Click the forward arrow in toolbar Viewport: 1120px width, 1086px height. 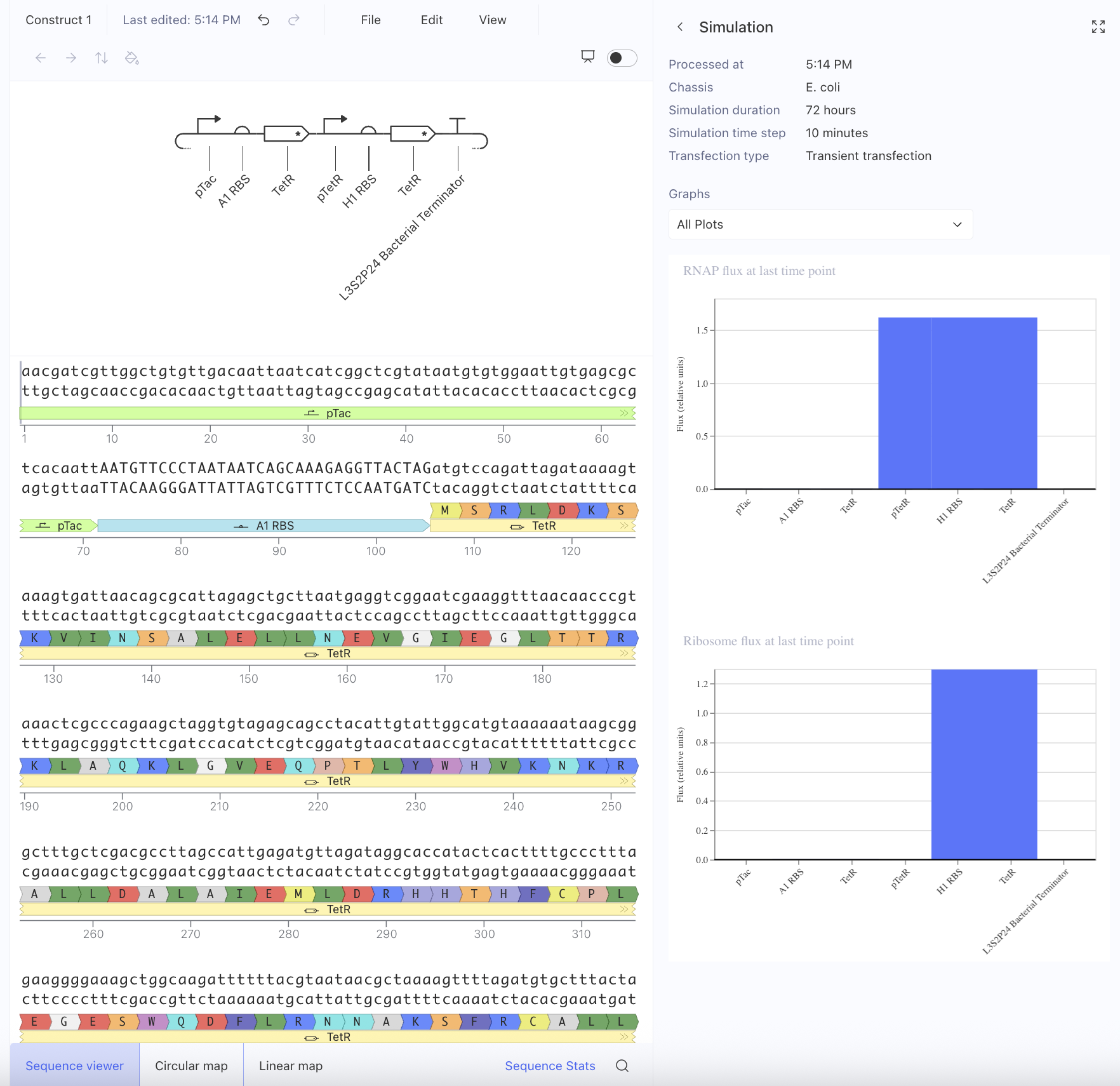(71, 58)
